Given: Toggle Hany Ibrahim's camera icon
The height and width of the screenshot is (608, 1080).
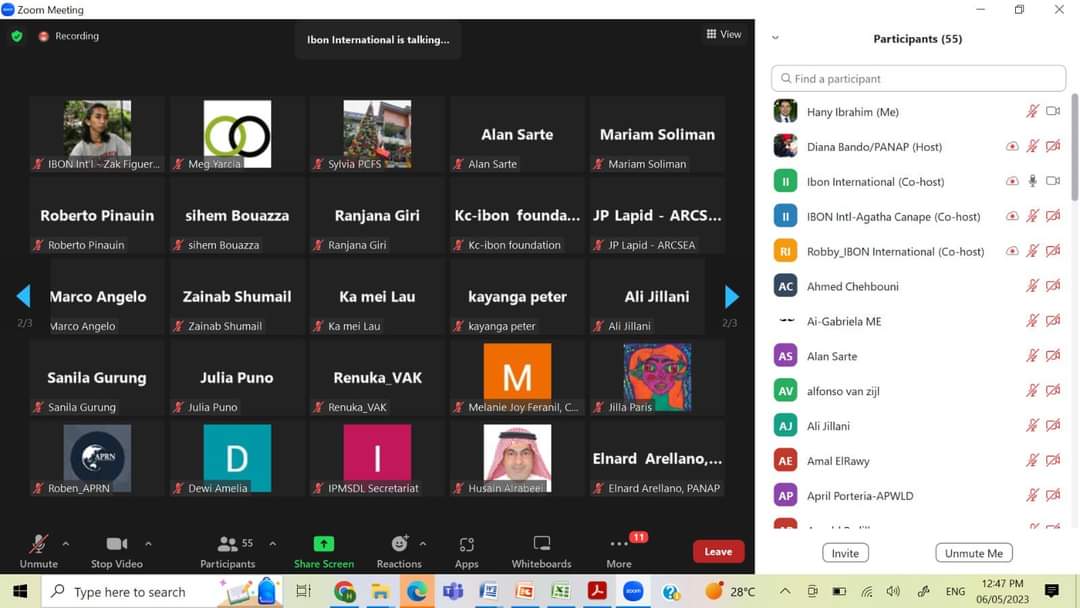Looking at the screenshot, I should (1053, 111).
